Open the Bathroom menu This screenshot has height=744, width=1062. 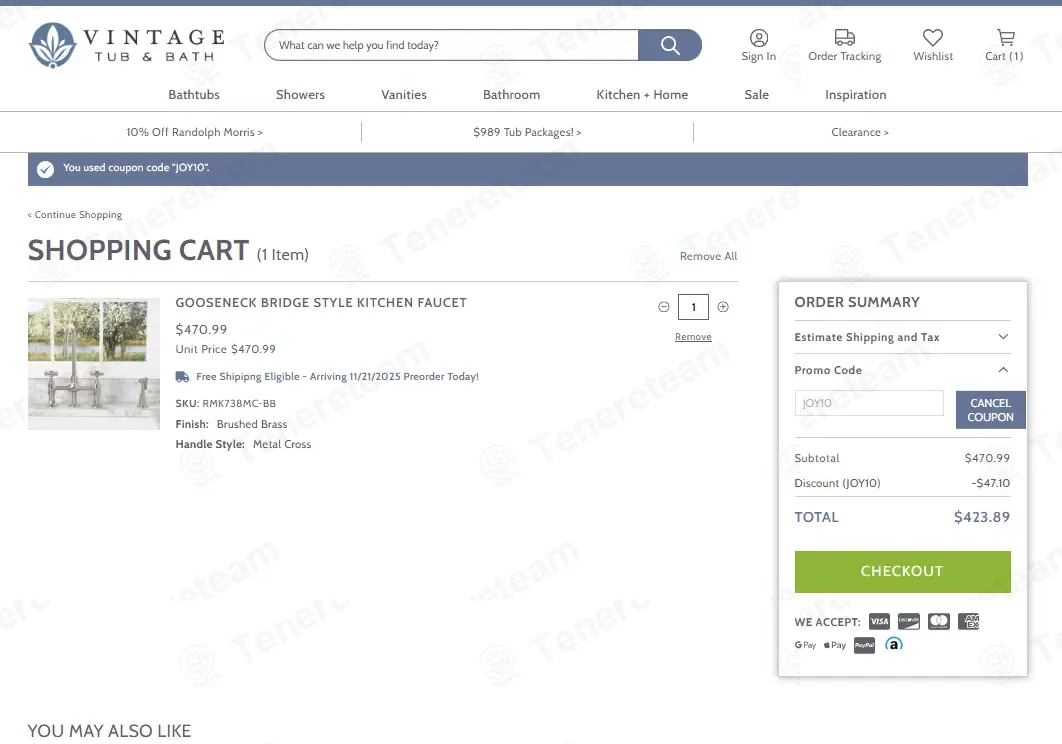coord(511,95)
